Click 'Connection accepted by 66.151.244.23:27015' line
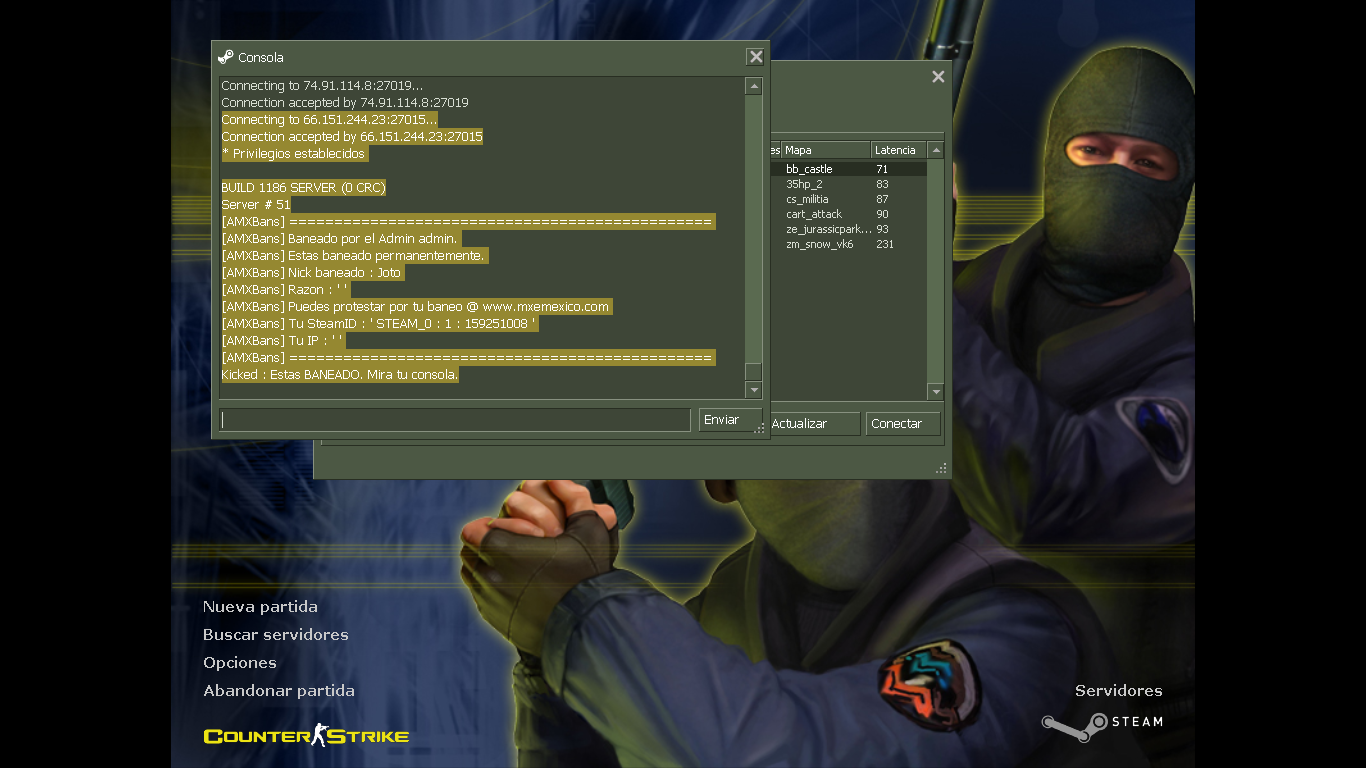 [x=352, y=137]
